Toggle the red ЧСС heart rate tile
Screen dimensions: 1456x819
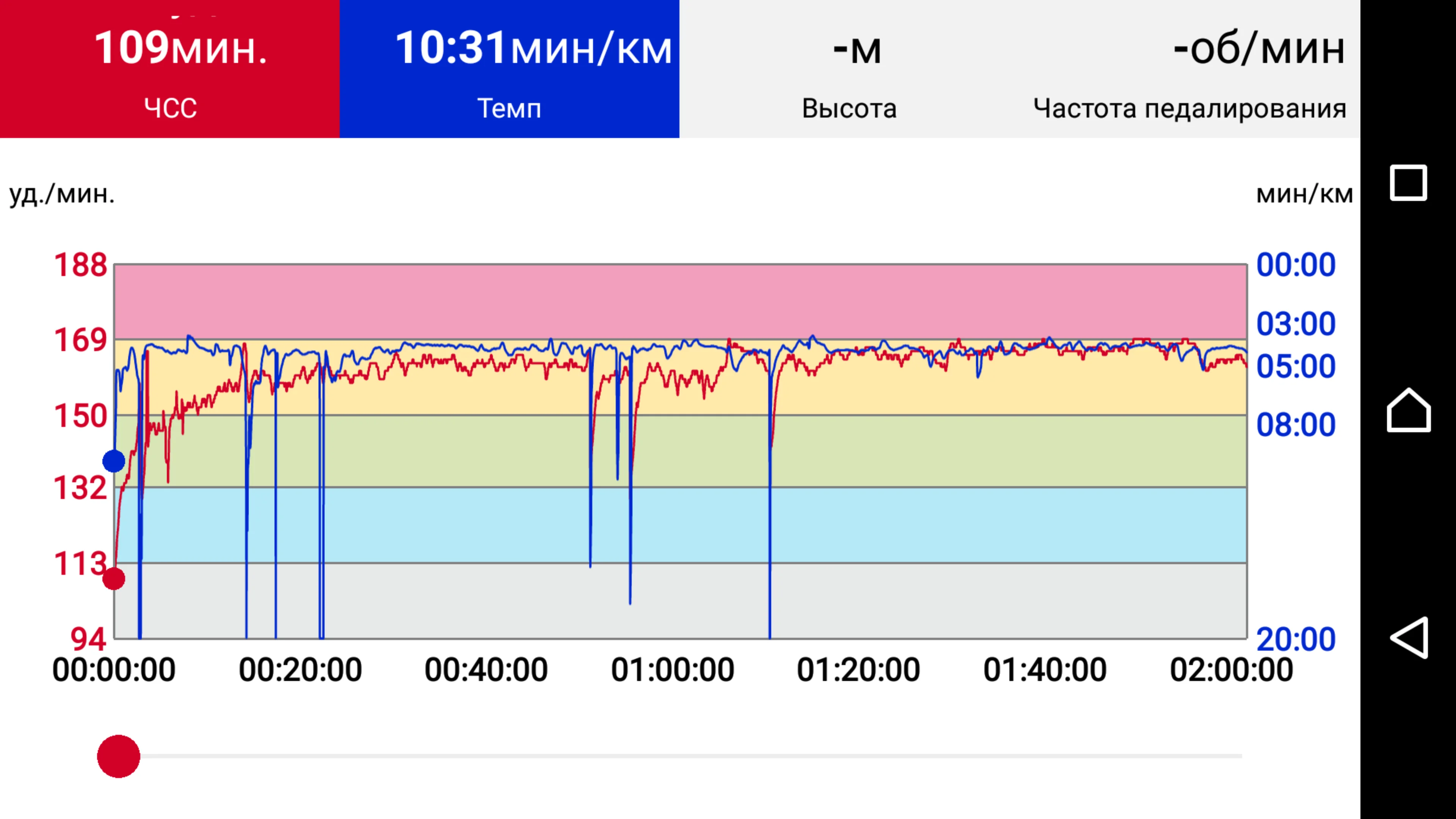(169, 69)
